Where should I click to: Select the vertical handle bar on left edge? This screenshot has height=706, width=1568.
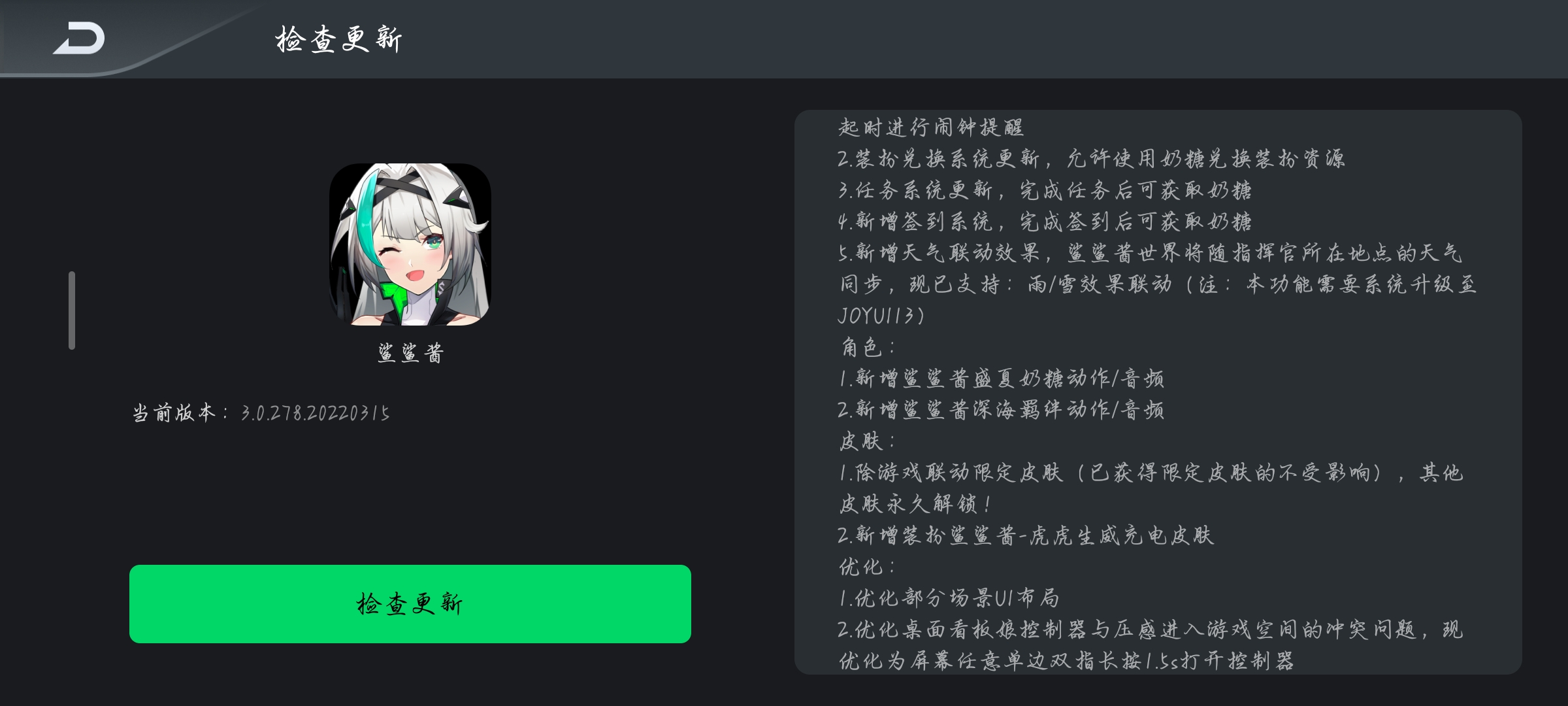click(72, 311)
